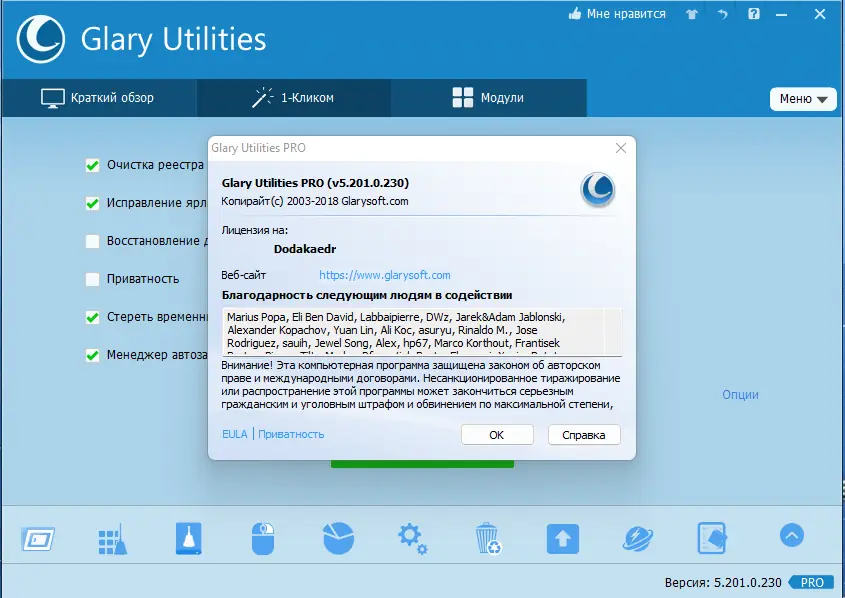
Task: Click the Glarysoft logo in the About dialog
Action: (597, 190)
